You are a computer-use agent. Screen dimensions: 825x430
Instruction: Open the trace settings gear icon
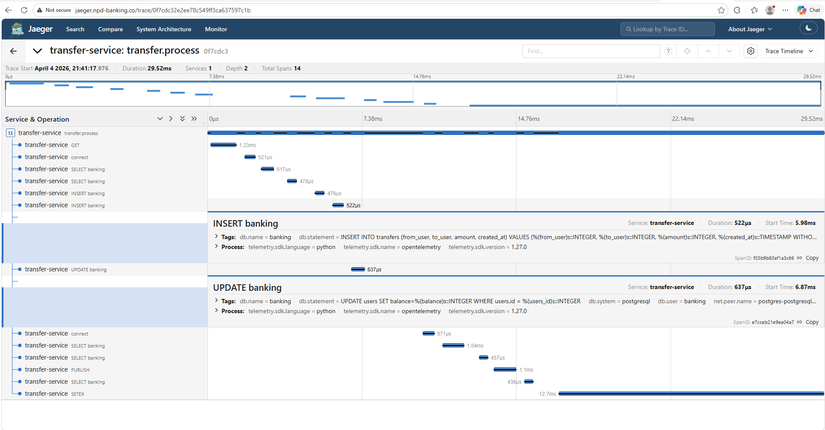(x=751, y=50)
